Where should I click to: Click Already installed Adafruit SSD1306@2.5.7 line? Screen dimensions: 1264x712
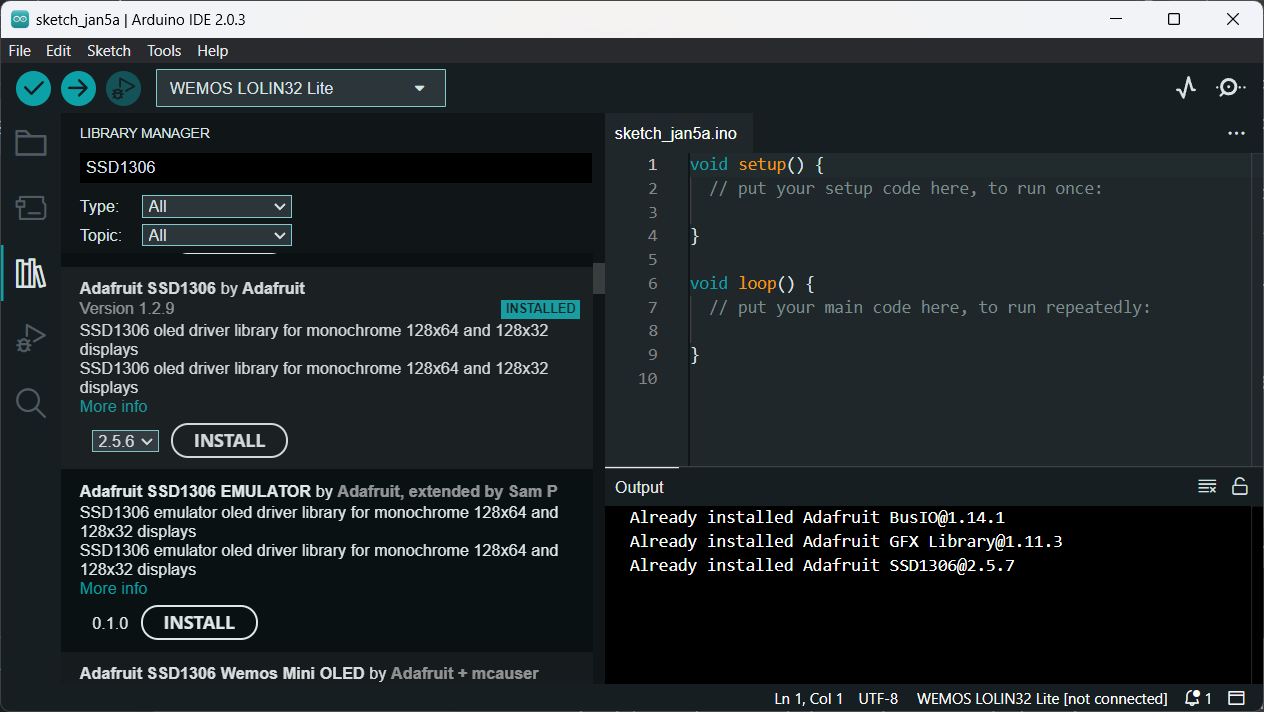[822, 566]
